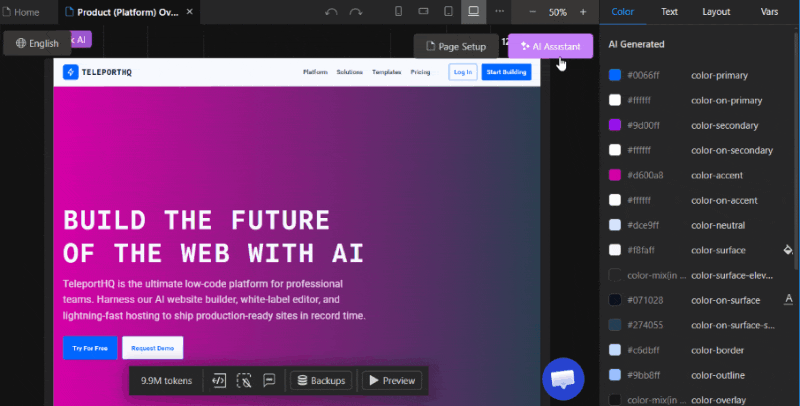Open Backups
Image resolution: width=800 pixels, height=406 pixels.
(321, 380)
